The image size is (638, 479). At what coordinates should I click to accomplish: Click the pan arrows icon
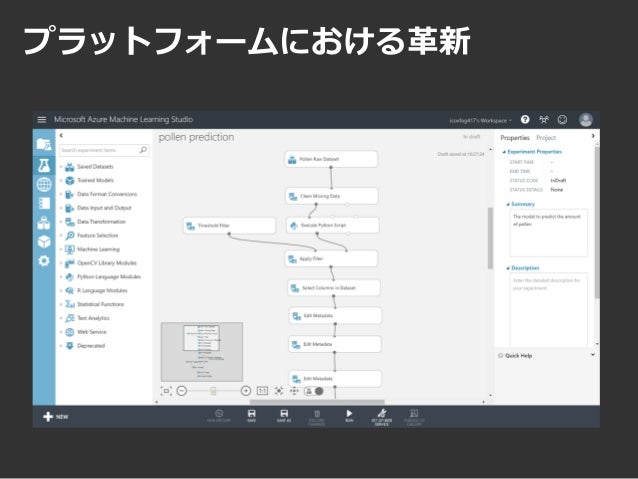pyautogui.click(x=294, y=391)
